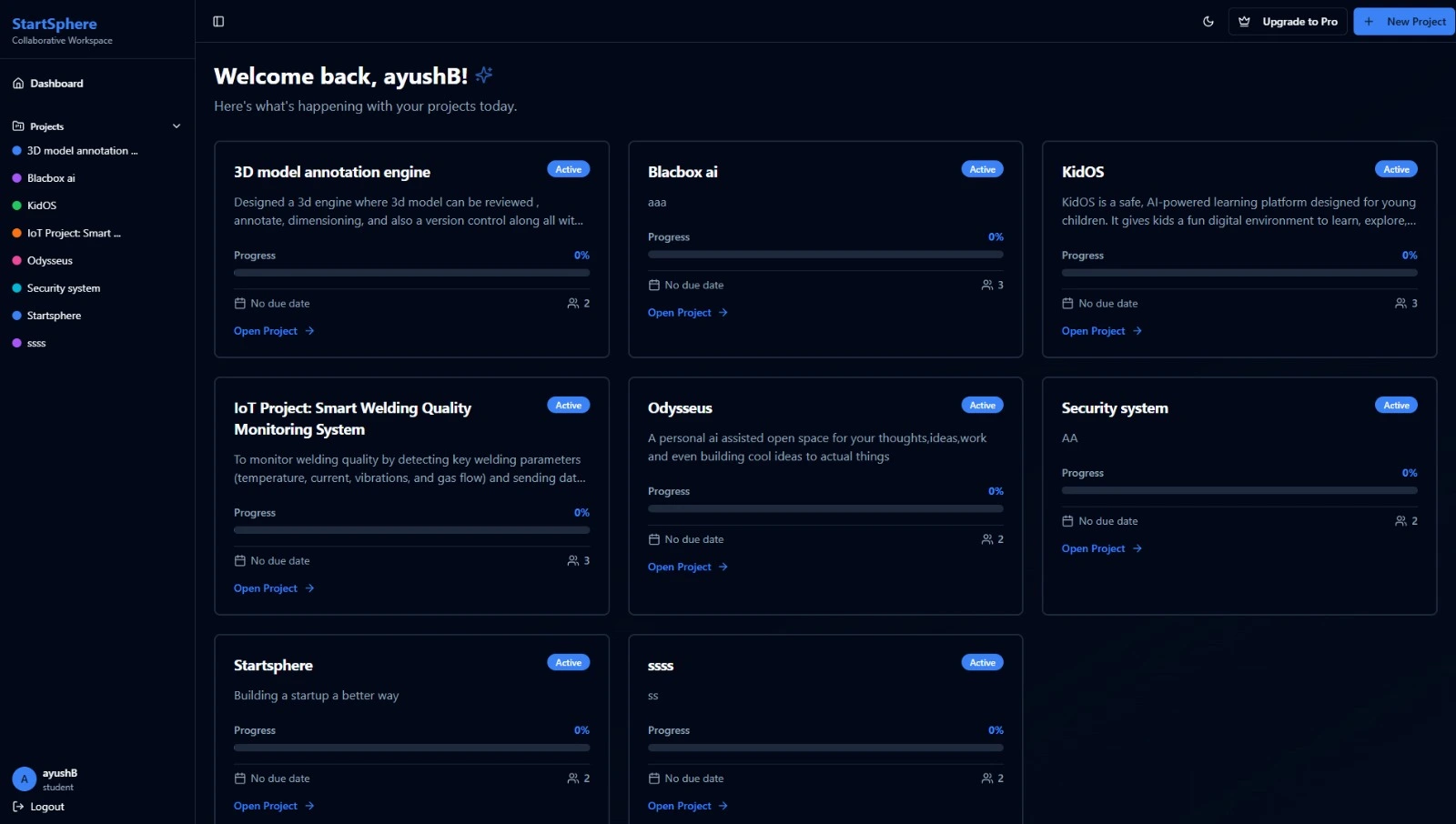1456x824 pixels.
Task: Switch theme with the moon icon
Action: coord(1208,22)
